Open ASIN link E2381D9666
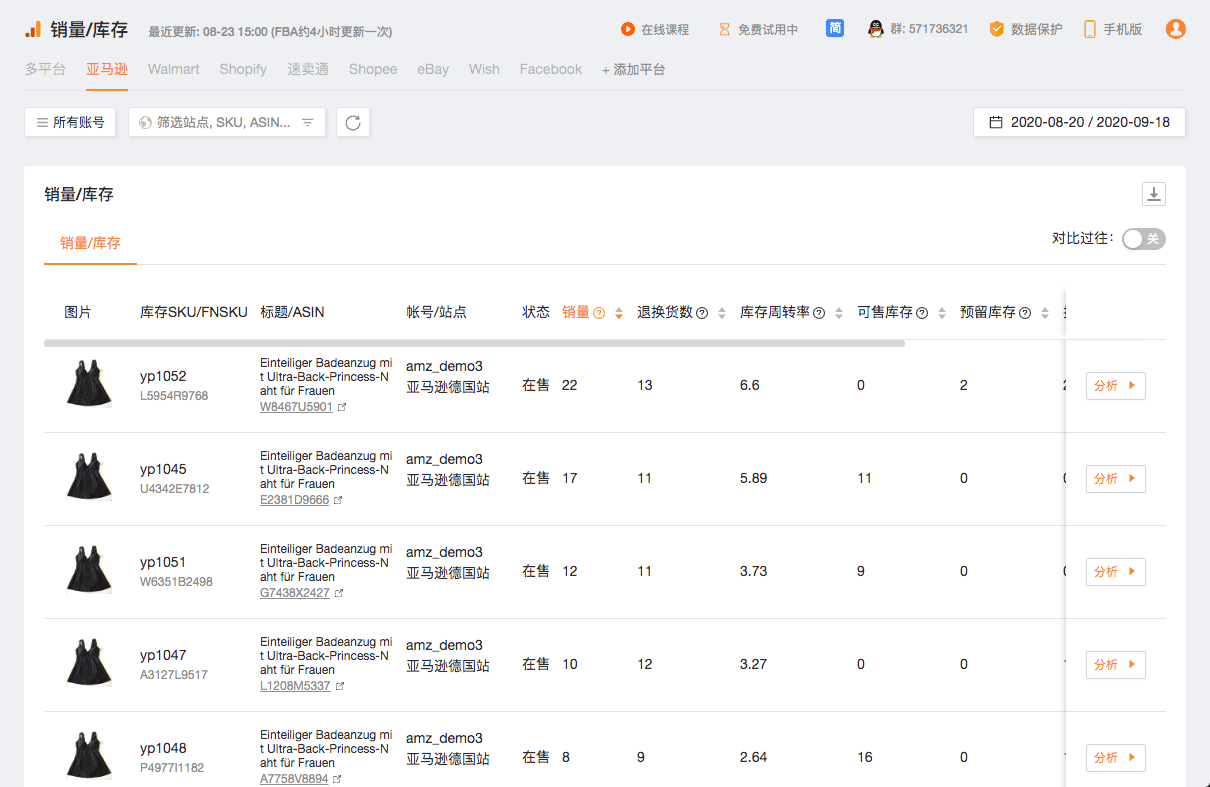The width and height of the screenshot is (1210, 787). [x=294, y=500]
